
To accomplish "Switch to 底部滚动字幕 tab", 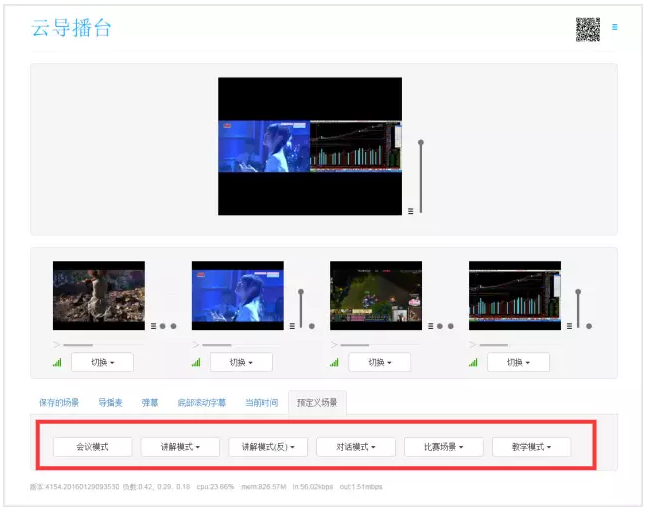I will pyautogui.click(x=201, y=402).
